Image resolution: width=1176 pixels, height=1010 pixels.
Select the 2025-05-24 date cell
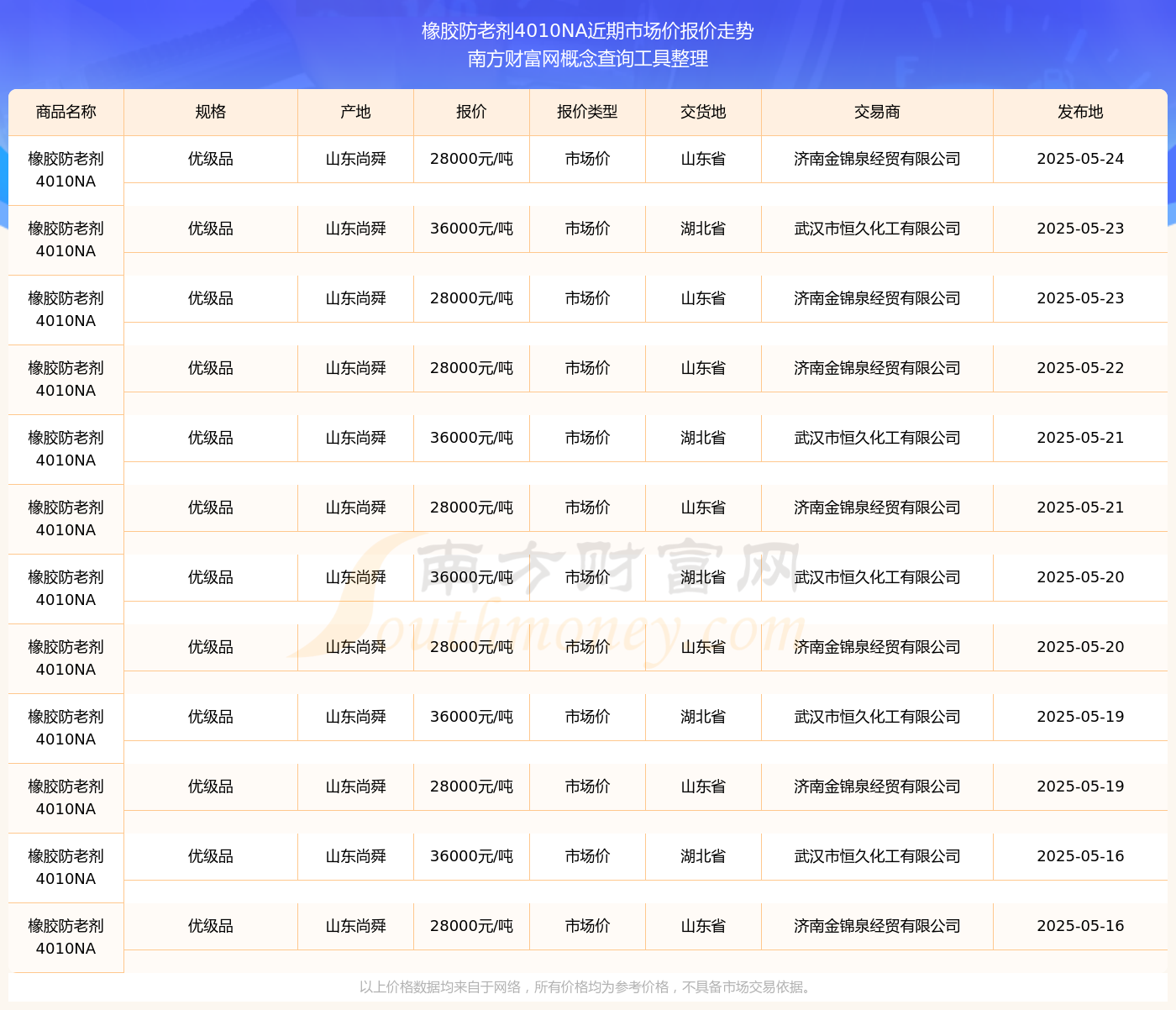point(1080,159)
